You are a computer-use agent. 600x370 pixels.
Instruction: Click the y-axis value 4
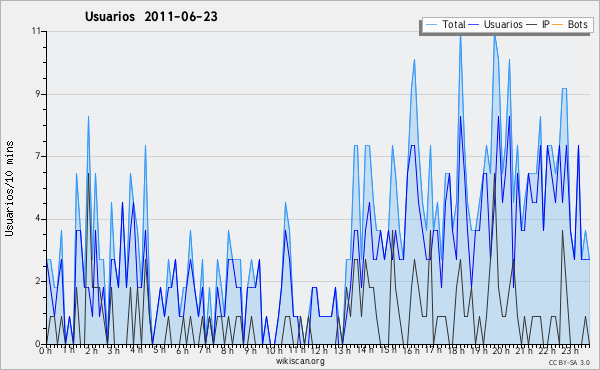tap(38, 219)
